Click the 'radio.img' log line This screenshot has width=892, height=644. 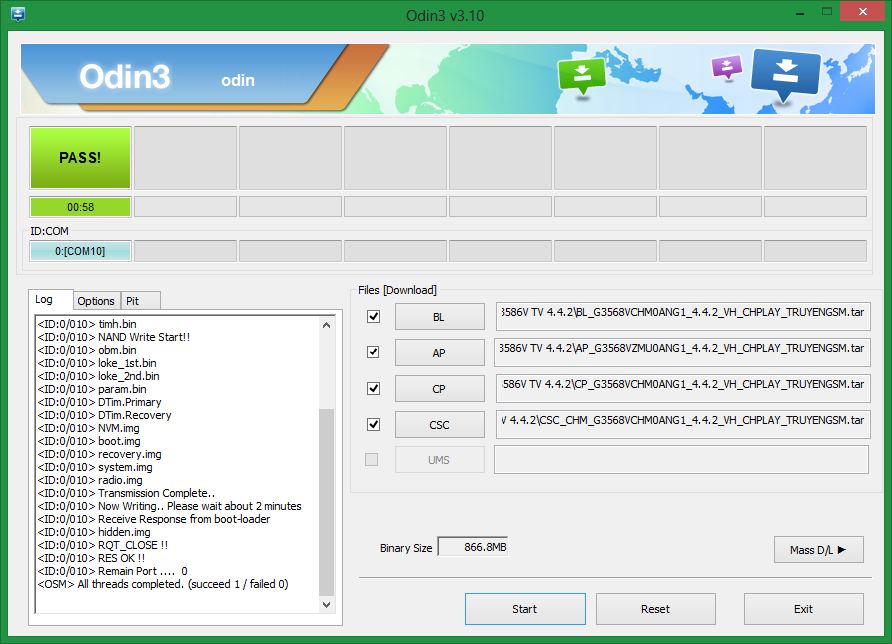tap(90, 480)
